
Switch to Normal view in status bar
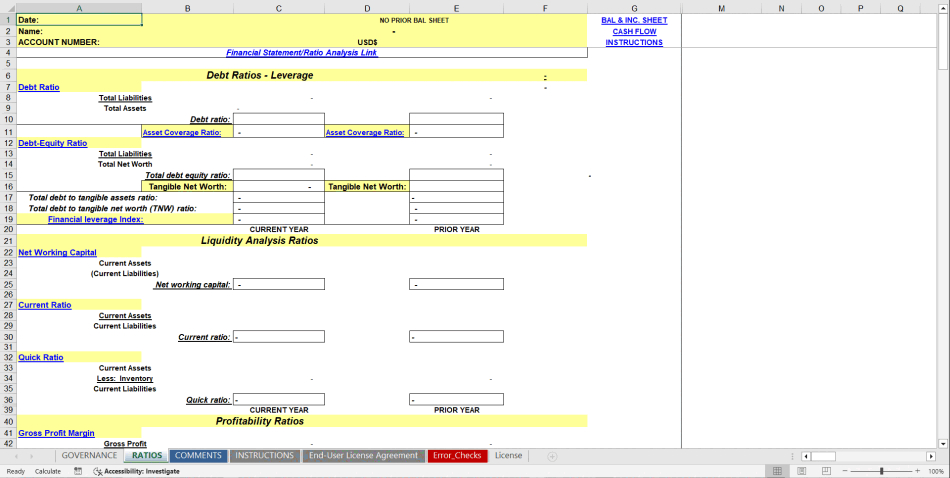(x=775, y=471)
